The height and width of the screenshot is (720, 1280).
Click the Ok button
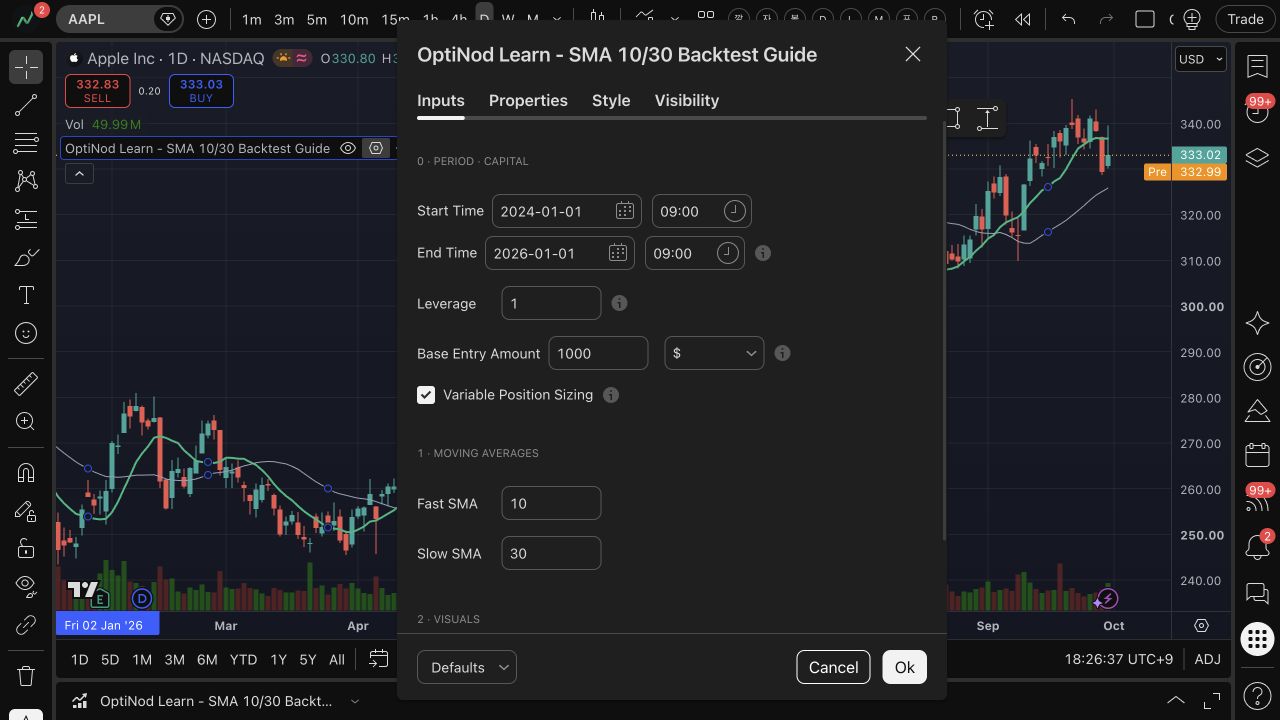click(905, 667)
